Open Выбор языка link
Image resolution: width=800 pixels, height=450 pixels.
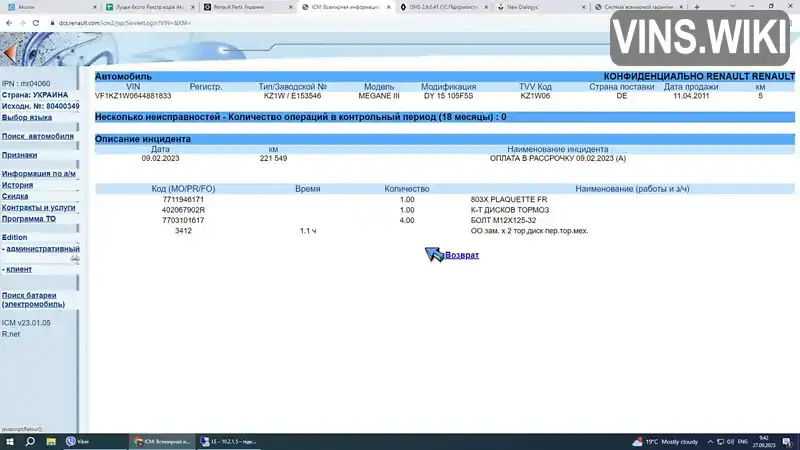click(27, 117)
